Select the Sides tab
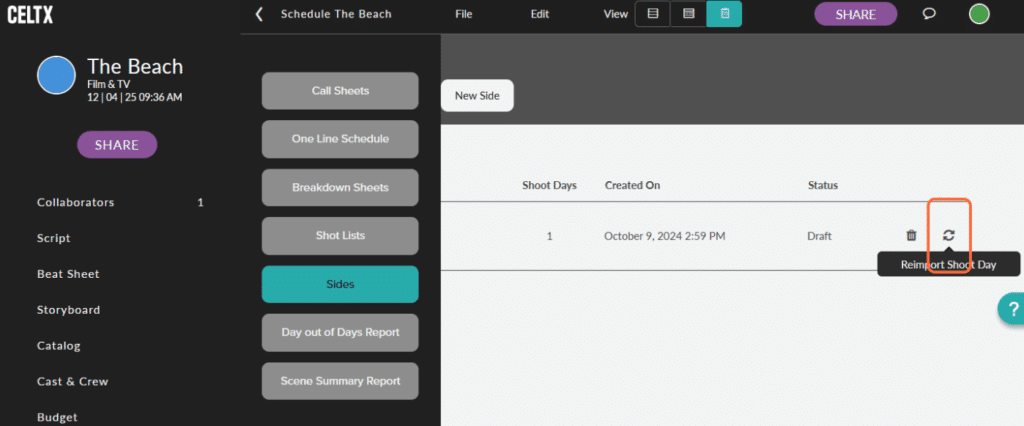The height and width of the screenshot is (426, 1024). click(x=340, y=284)
